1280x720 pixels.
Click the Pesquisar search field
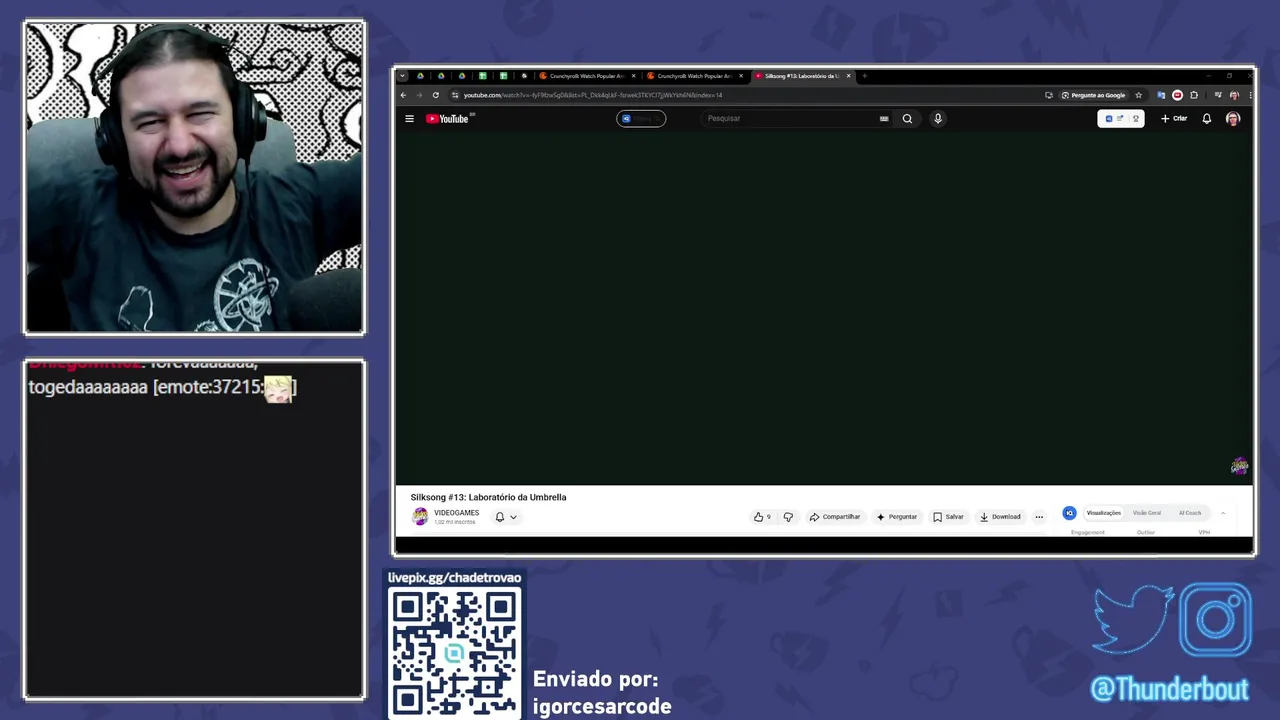coord(790,118)
